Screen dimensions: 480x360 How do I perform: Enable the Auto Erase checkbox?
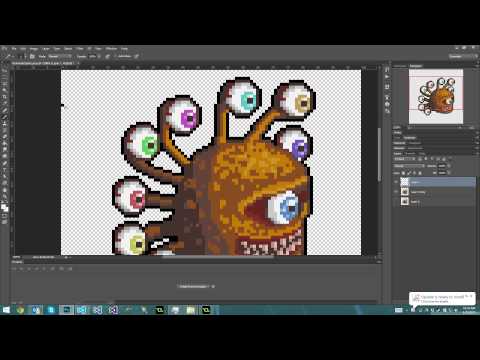click(x=116, y=56)
